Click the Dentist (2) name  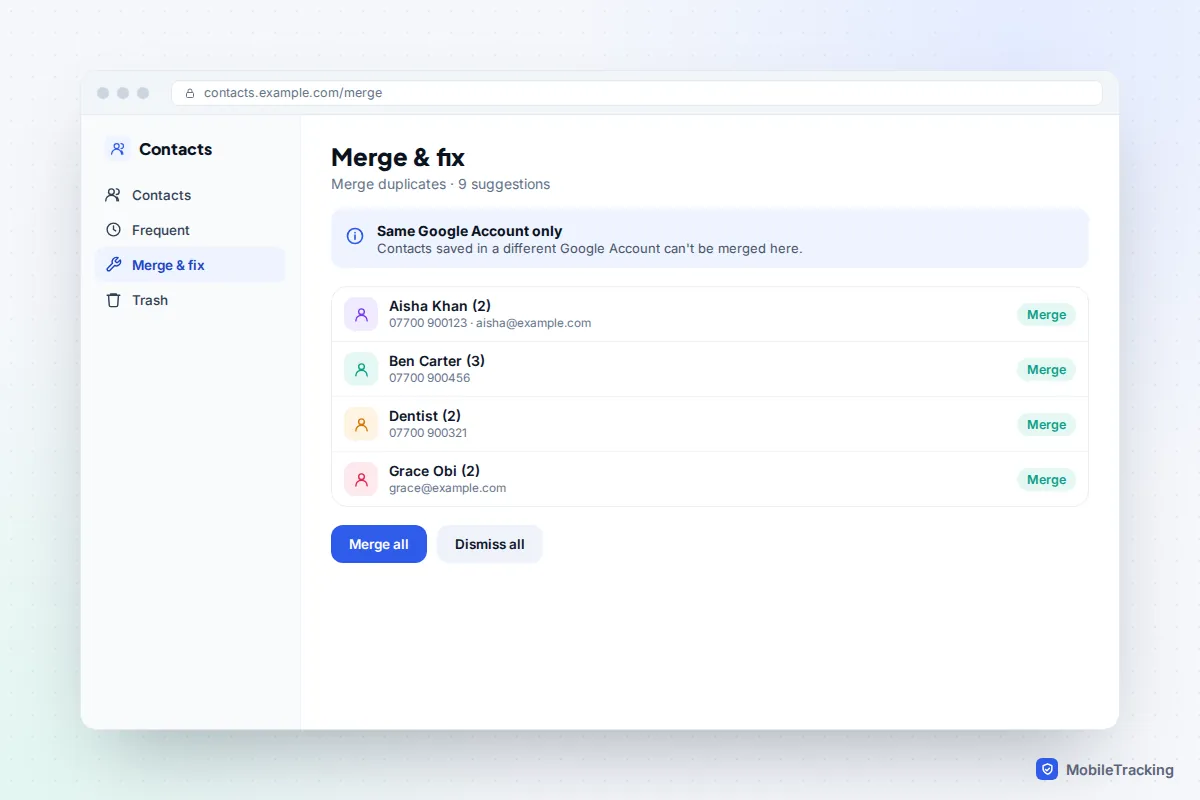[425, 416]
